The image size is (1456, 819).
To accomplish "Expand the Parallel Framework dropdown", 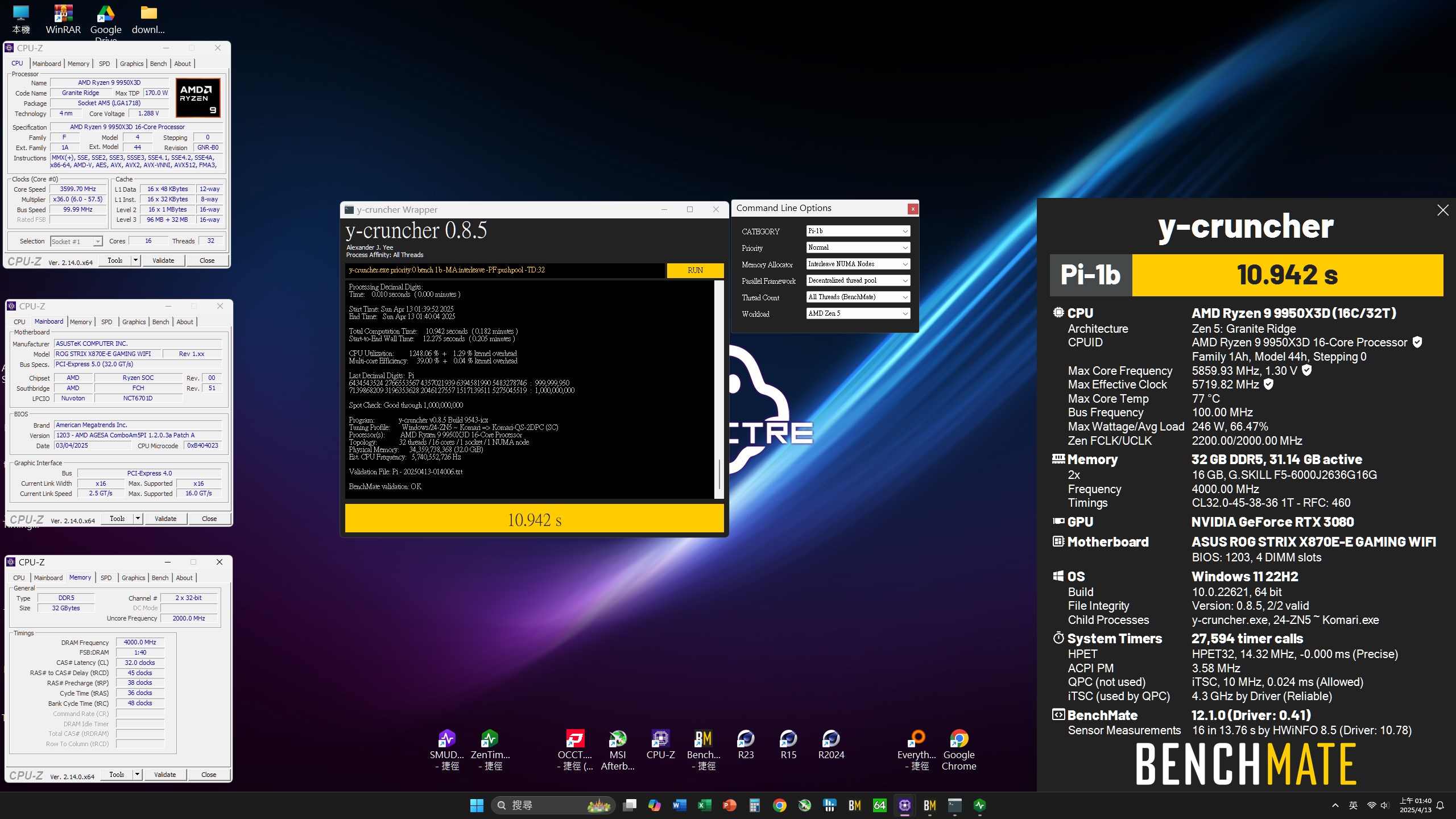I will [x=858, y=280].
